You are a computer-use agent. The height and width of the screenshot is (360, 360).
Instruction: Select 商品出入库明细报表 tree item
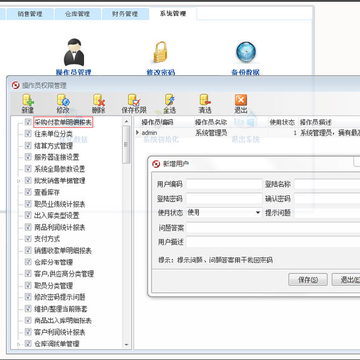pyautogui.click(x=63, y=321)
